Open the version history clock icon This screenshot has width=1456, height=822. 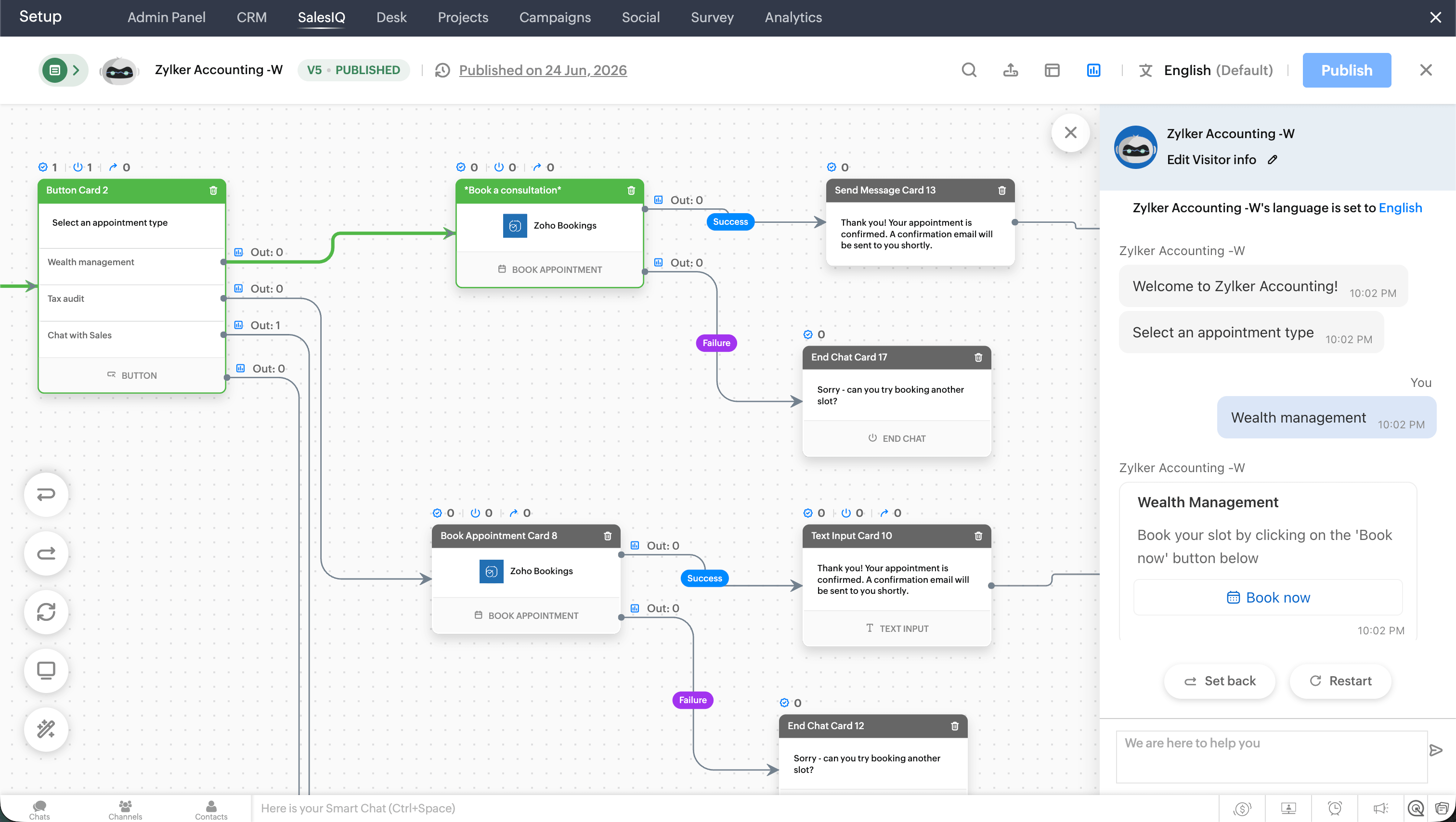coord(442,70)
